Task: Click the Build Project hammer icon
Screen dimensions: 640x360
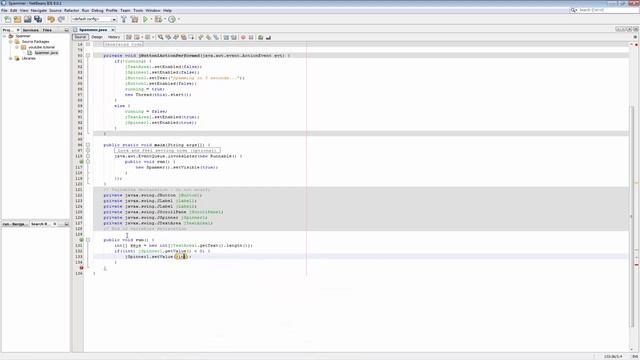Action: pos(124,19)
